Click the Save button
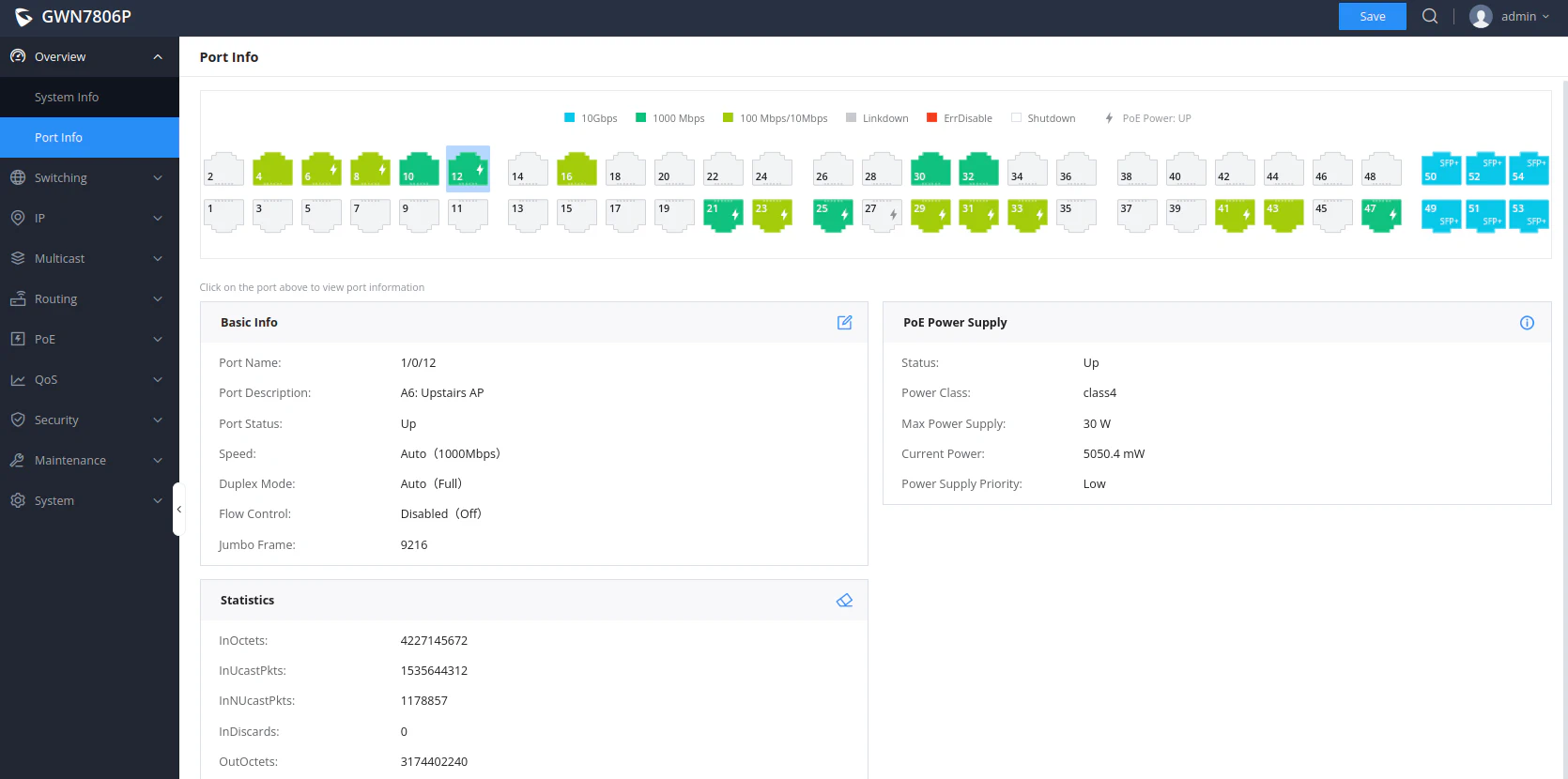 (x=1372, y=16)
